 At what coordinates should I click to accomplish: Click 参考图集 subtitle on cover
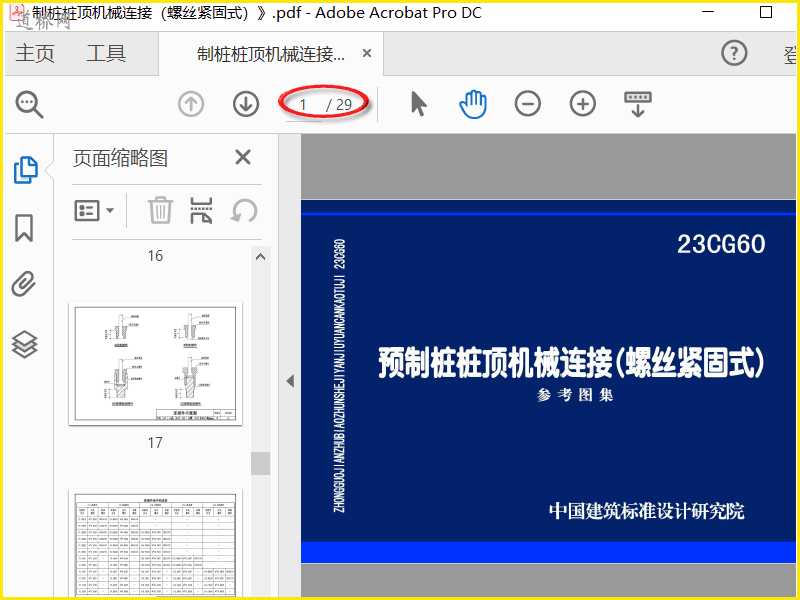pos(575,395)
